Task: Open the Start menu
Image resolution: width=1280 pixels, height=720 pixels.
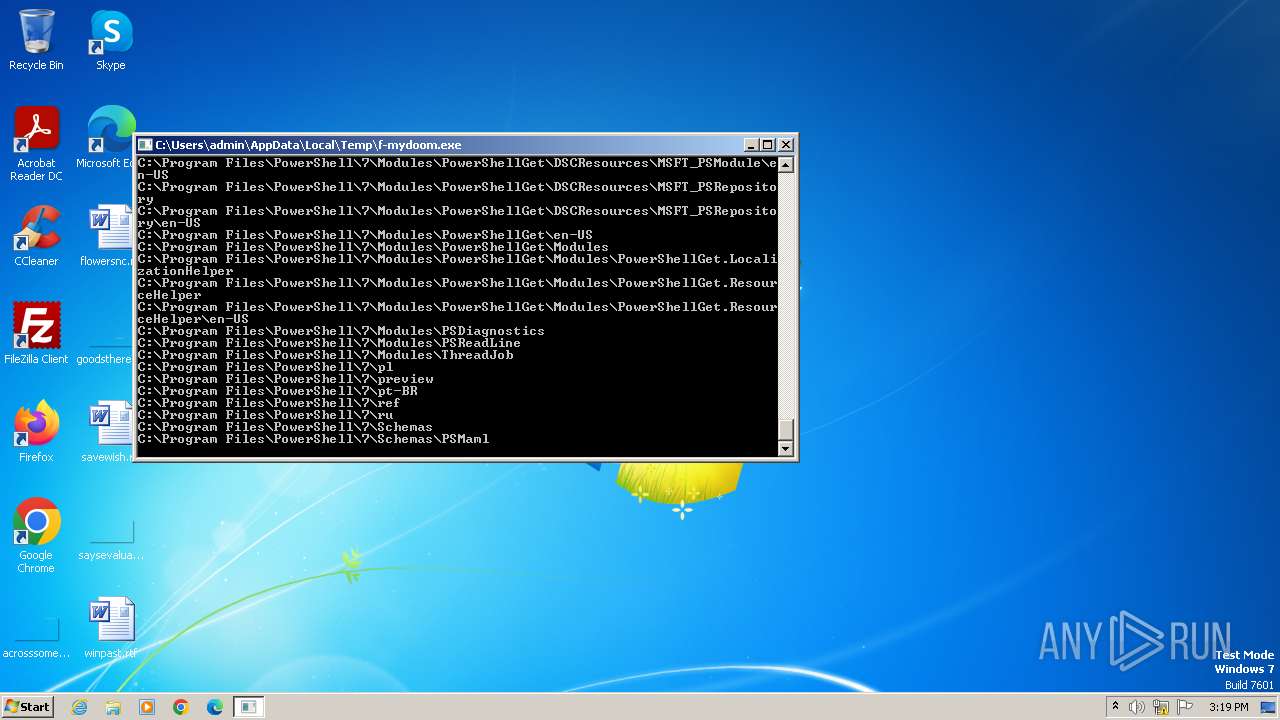Action: (28, 707)
